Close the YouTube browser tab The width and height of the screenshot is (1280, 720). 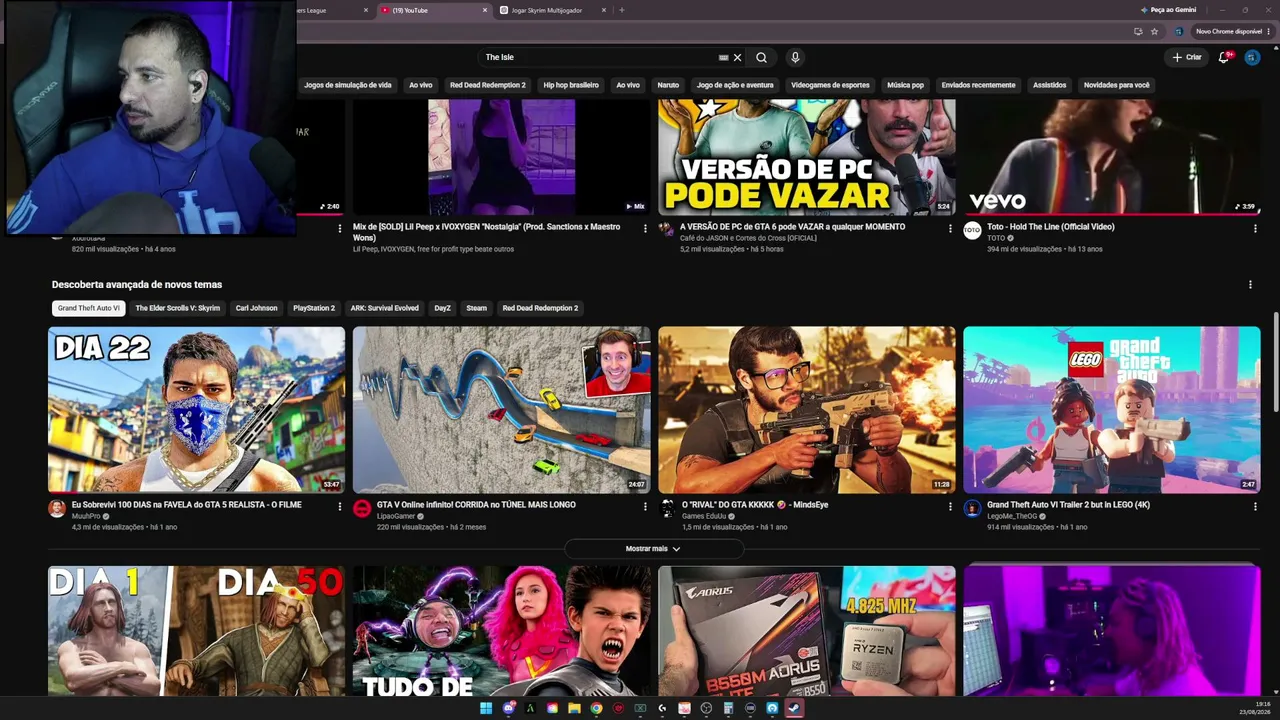[485, 10]
